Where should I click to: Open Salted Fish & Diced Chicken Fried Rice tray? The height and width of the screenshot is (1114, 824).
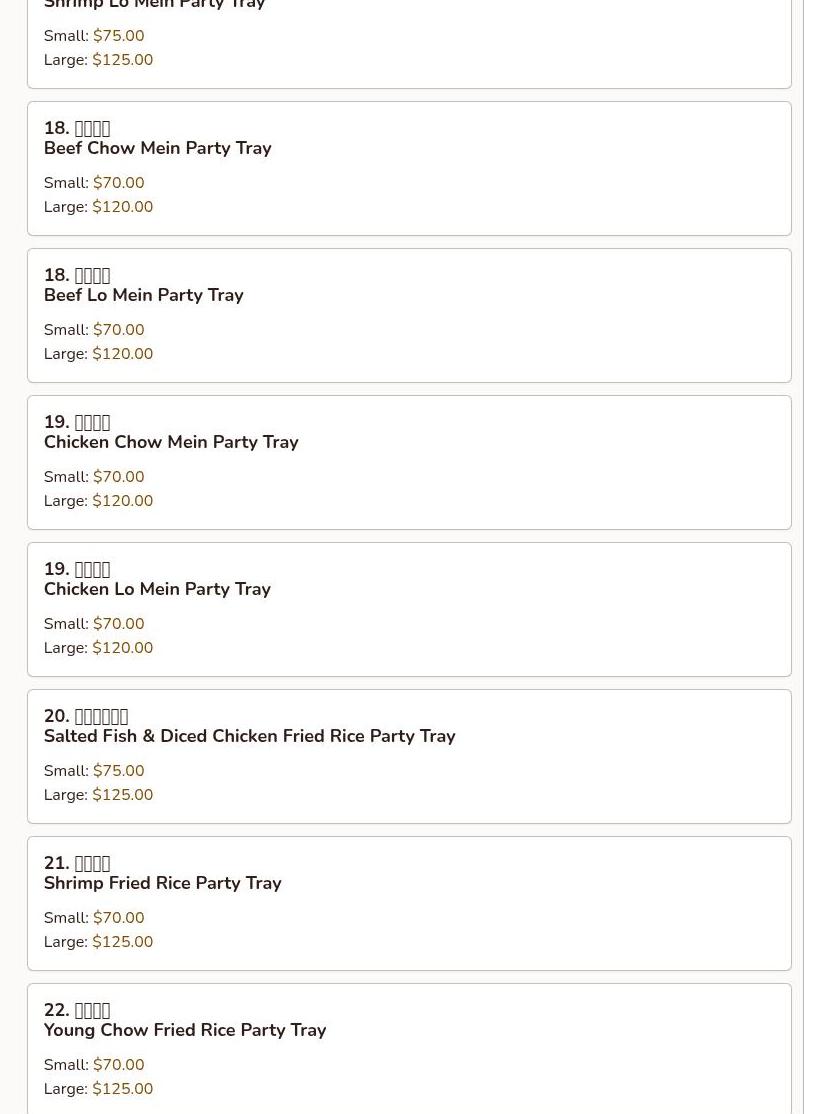coord(249,736)
